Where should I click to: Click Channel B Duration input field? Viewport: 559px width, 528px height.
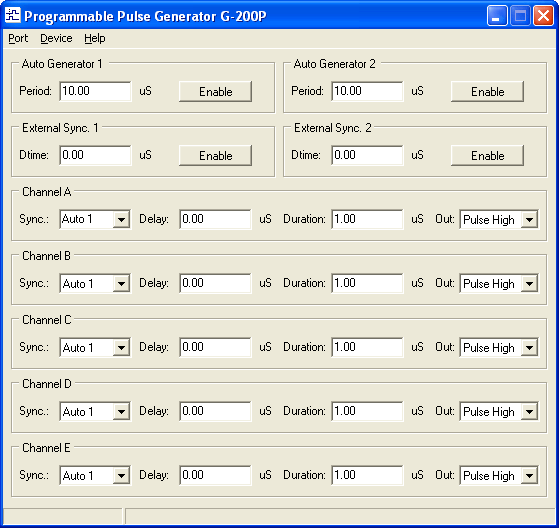(367, 283)
